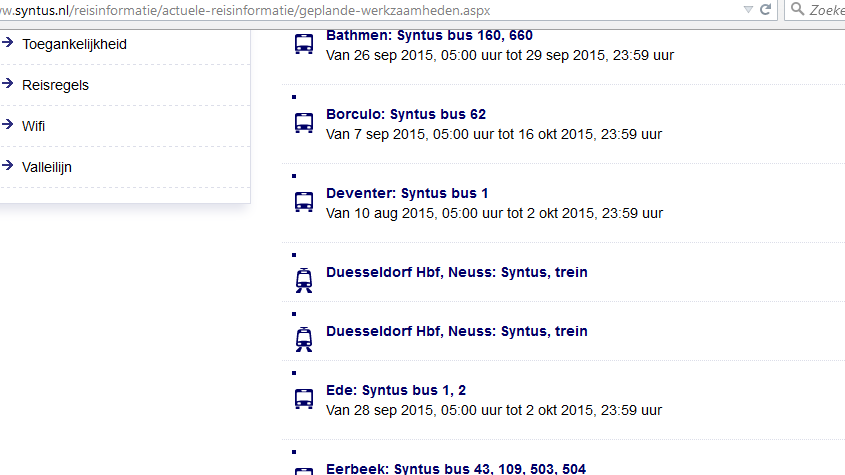Screen dimensions: 845x475
Task: Click the arrow icon next to Toegankelijkheid
Action: [x=8, y=42]
